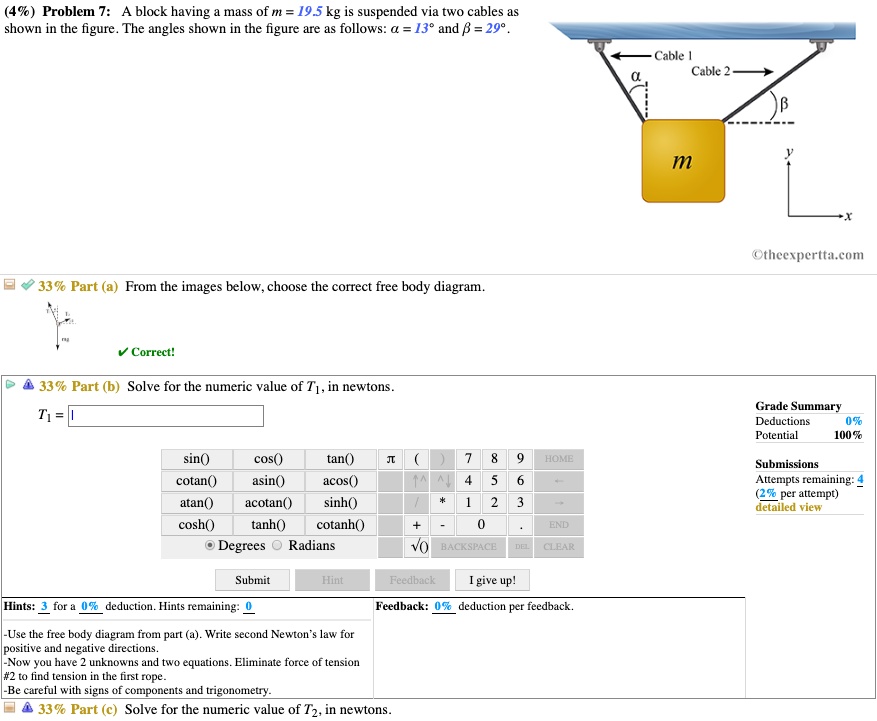877x721 pixels.
Task: Click inside the T1 answer field
Action: point(165,415)
